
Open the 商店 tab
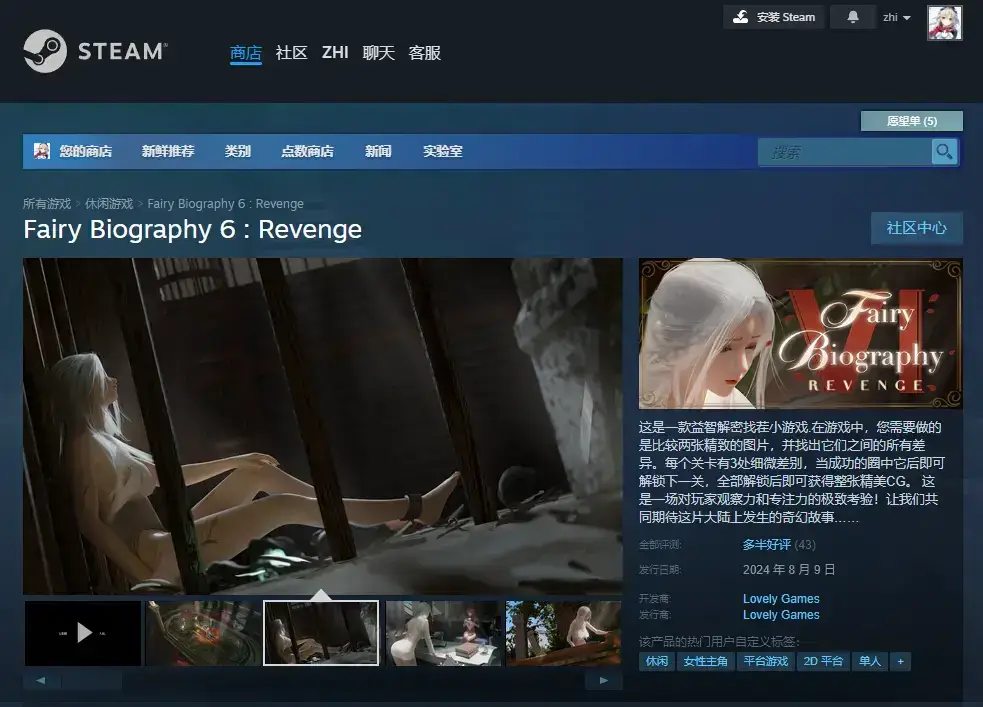246,53
